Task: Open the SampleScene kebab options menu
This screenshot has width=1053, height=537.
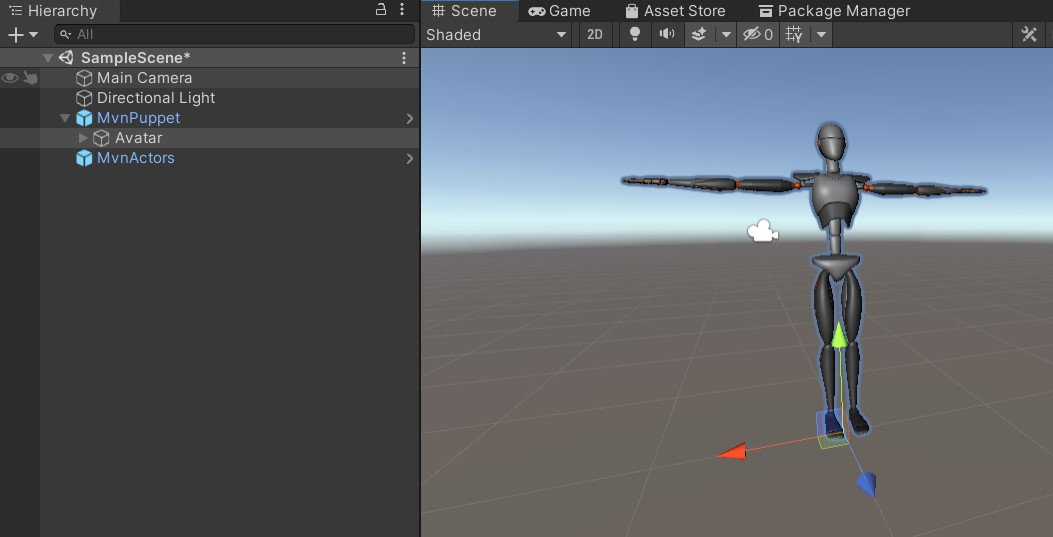Action: coord(404,58)
